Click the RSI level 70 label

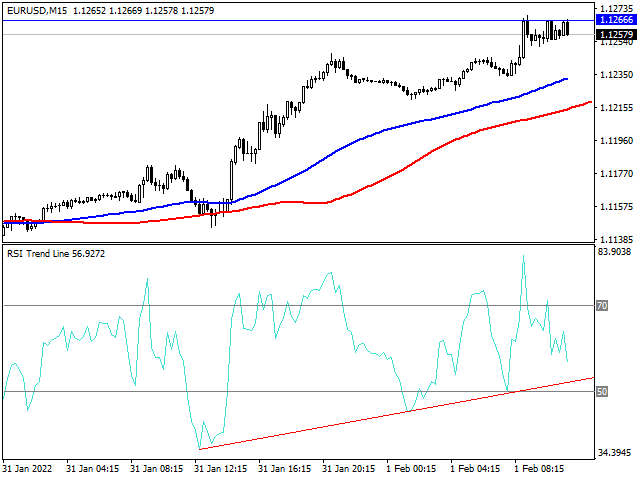(602, 305)
